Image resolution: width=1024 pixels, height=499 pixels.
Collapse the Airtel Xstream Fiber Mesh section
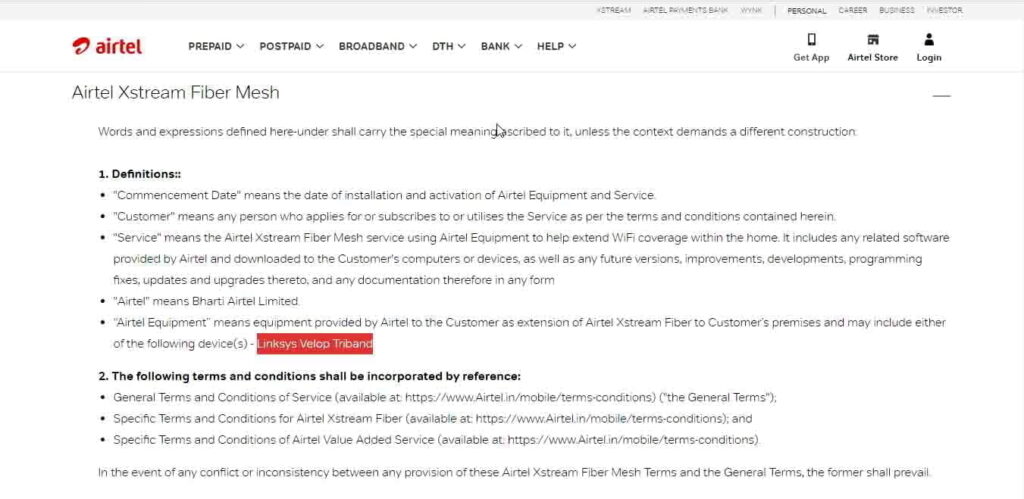pyautogui.click(x=941, y=95)
